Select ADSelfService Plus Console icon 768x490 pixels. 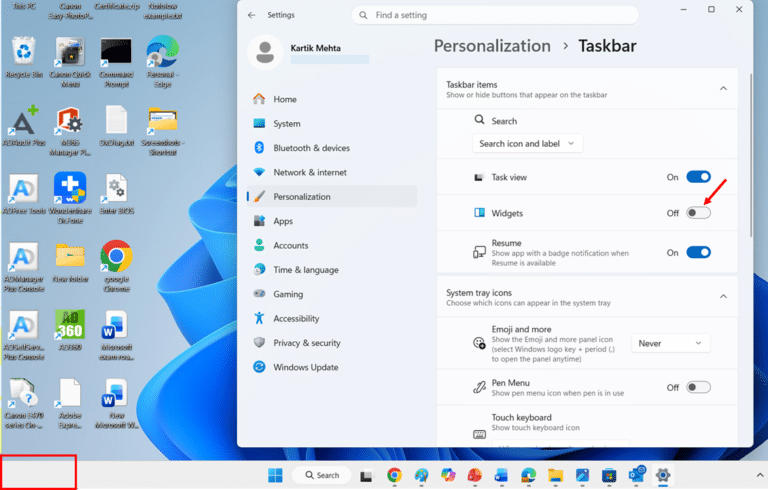24,335
